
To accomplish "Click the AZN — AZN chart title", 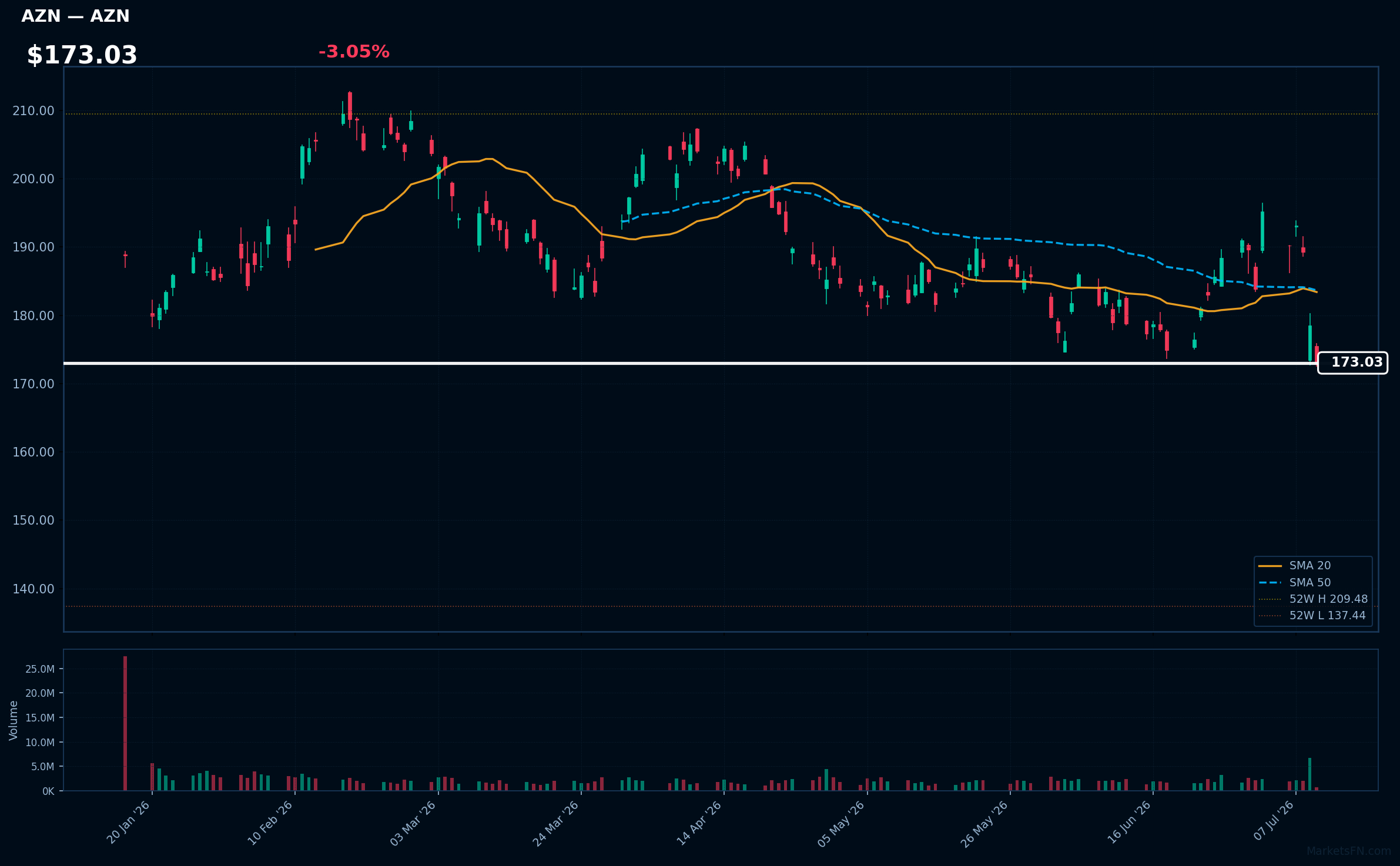I will coord(75,16).
